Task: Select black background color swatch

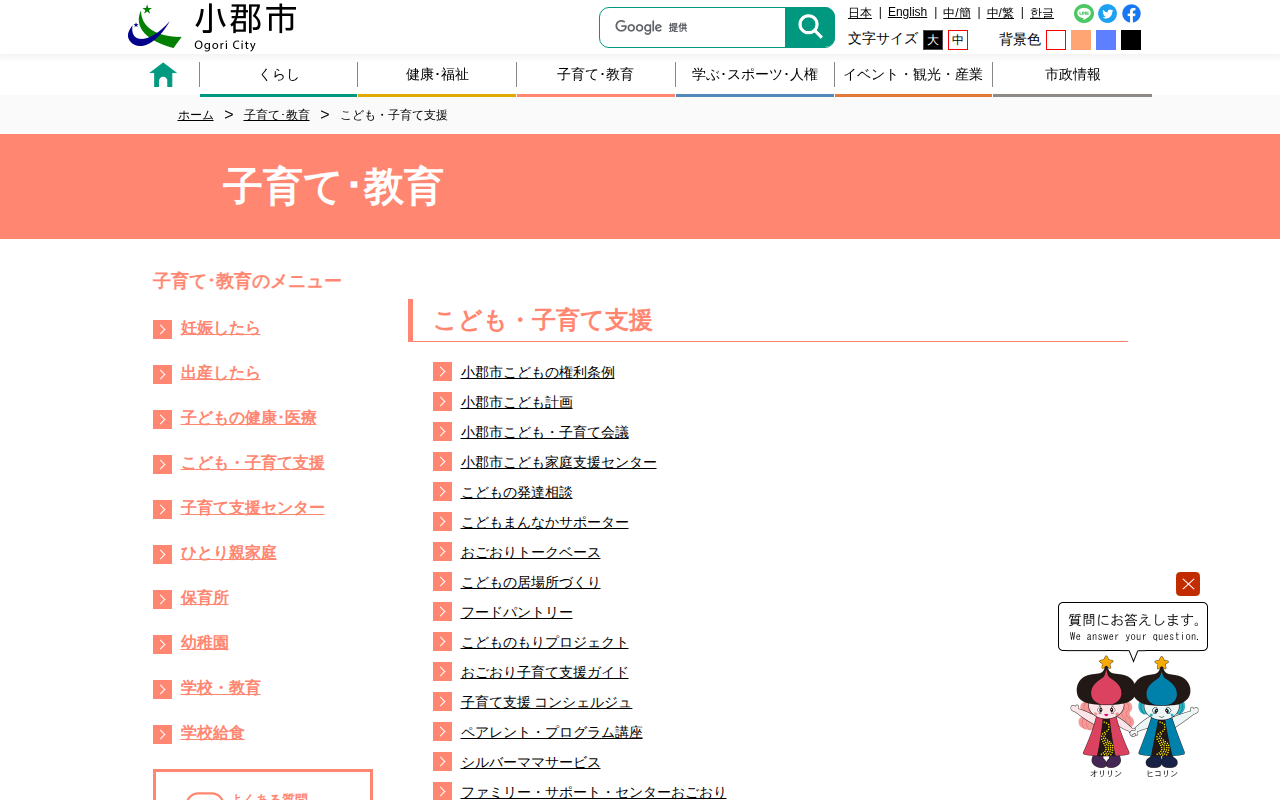Action: pos(1131,40)
